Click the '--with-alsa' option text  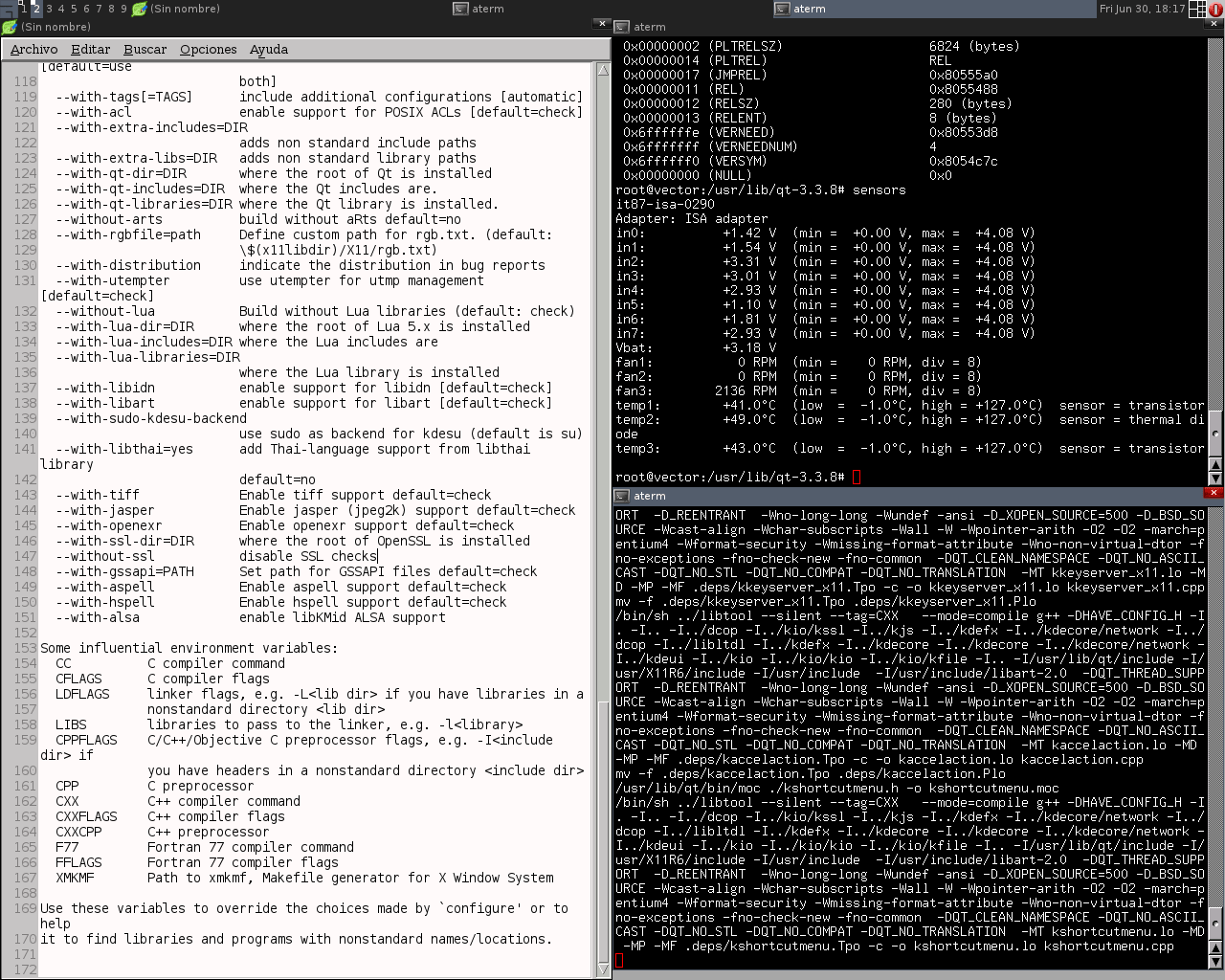[x=98, y=617]
